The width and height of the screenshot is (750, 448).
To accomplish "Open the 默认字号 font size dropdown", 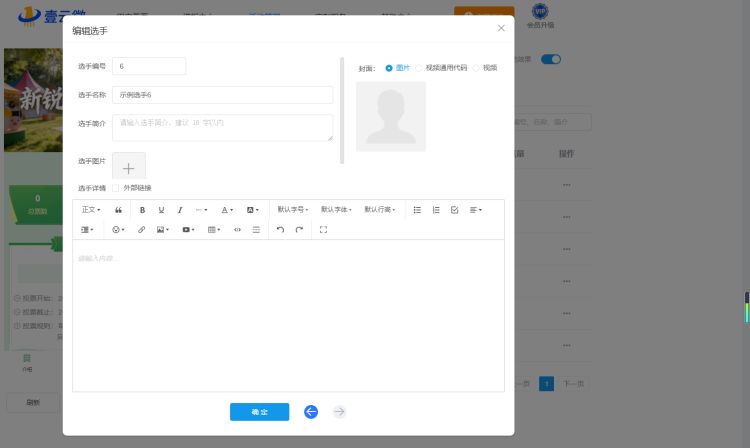I will (293, 209).
